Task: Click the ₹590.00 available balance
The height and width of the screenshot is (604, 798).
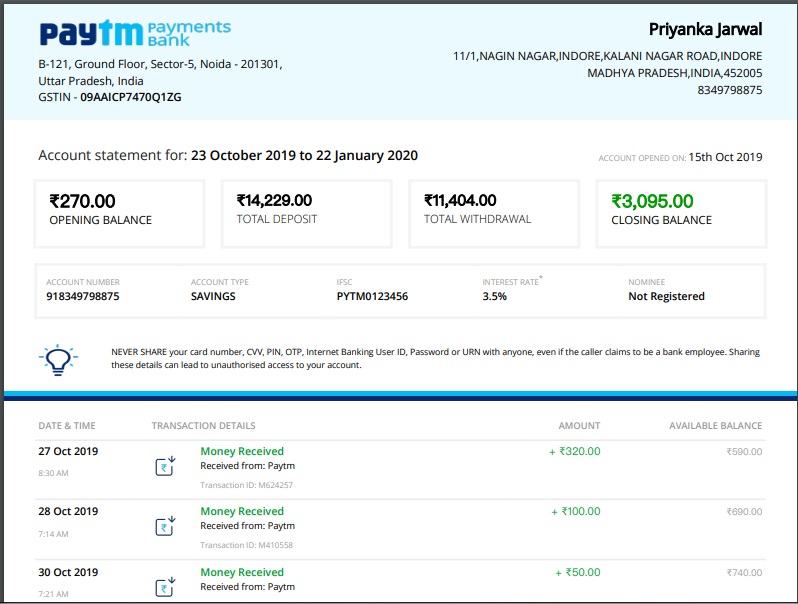Action: [x=744, y=451]
